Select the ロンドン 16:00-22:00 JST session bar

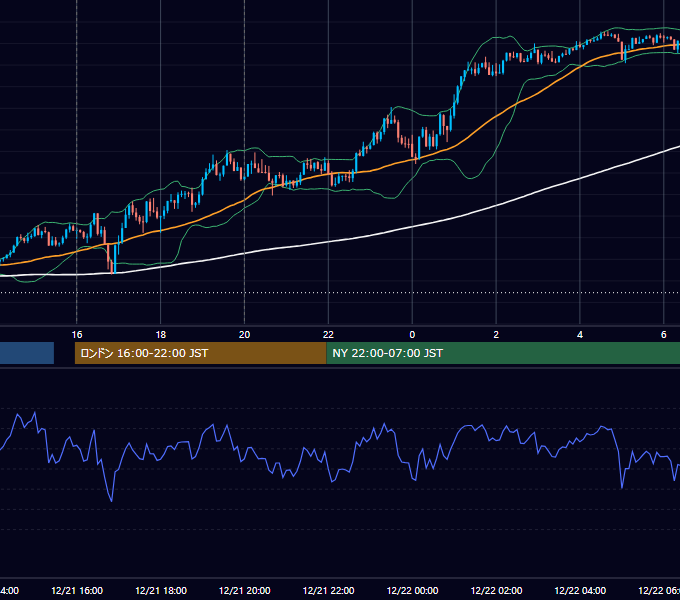[x=200, y=353]
